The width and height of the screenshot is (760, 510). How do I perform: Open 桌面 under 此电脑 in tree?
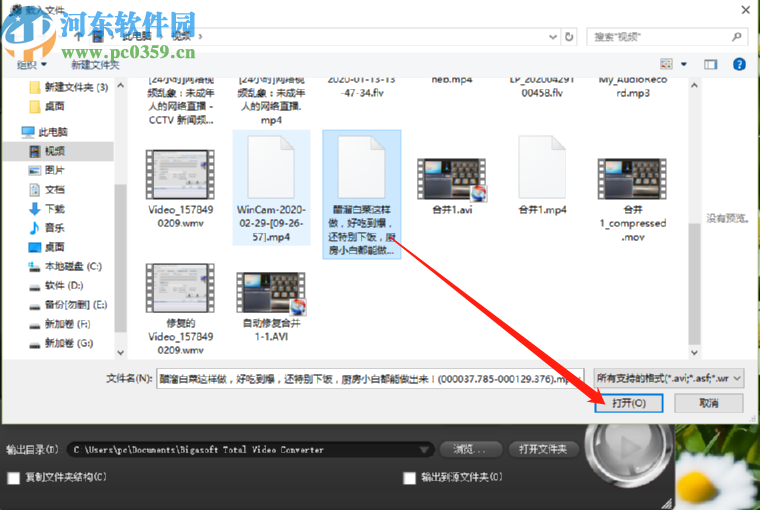coord(47,247)
